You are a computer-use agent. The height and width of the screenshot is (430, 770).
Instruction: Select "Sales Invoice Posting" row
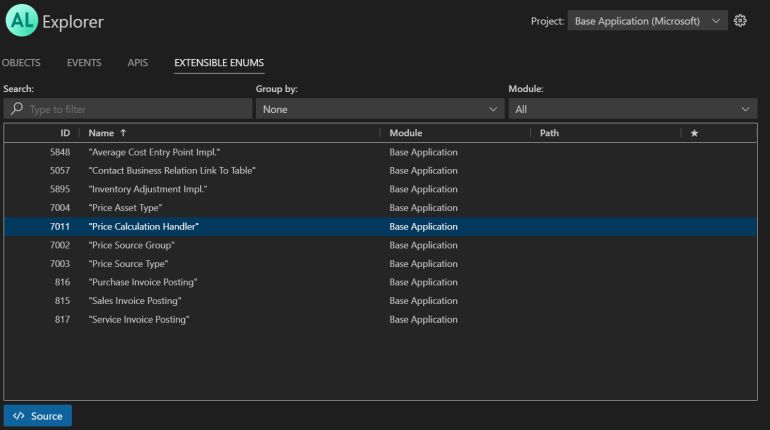(380, 300)
